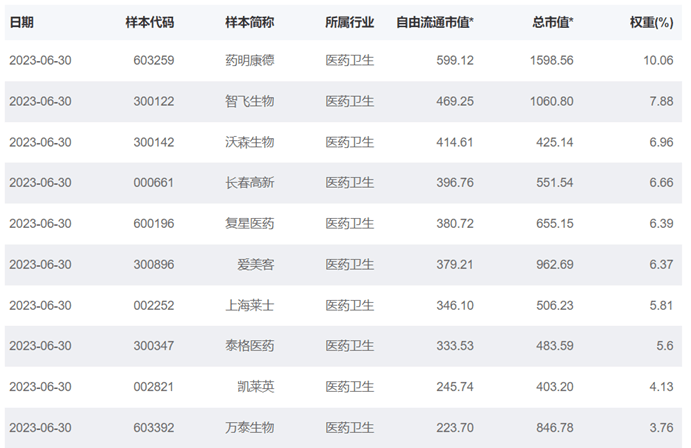Select the name 爱美客
The height and width of the screenshot is (448, 691).
coord(256,265)
